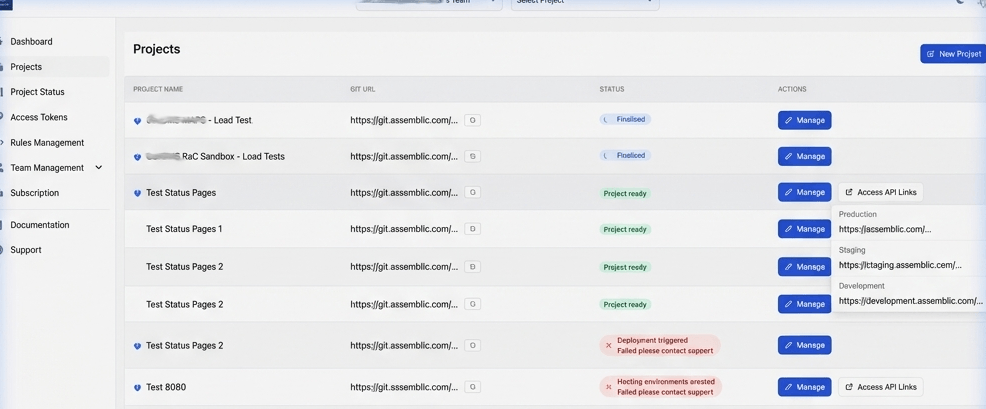
Task: Copy the git URL for Test Status Pages 1
Action: click(472, 229)
